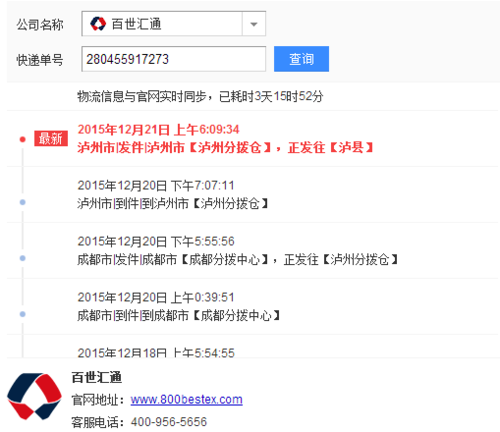The image size is (500, 432).
Task: Click the 官网地址 label
Action: tap(98, 400)
